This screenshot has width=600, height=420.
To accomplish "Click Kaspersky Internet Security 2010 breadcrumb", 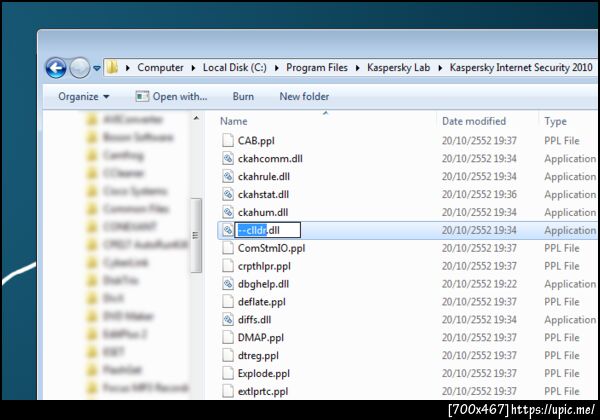I will tap(521, 68).
